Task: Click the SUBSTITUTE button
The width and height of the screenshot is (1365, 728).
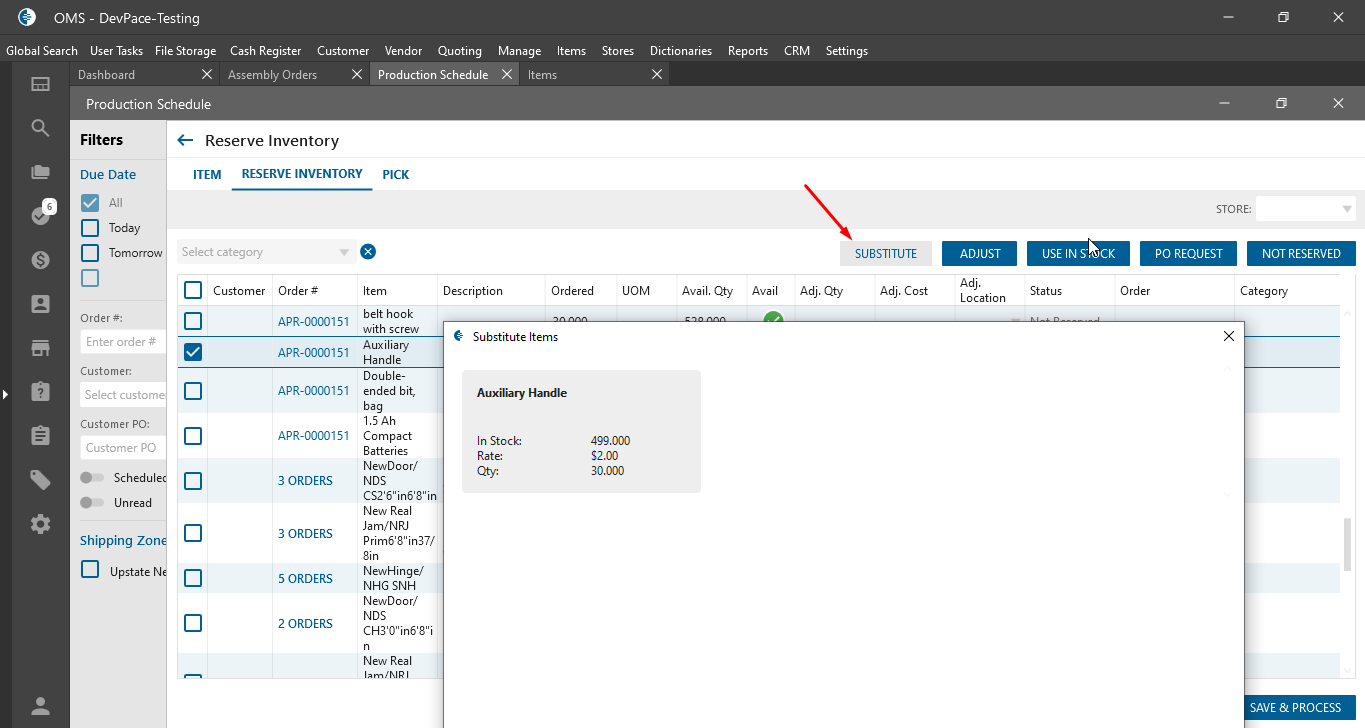Action: coord(885,254)
